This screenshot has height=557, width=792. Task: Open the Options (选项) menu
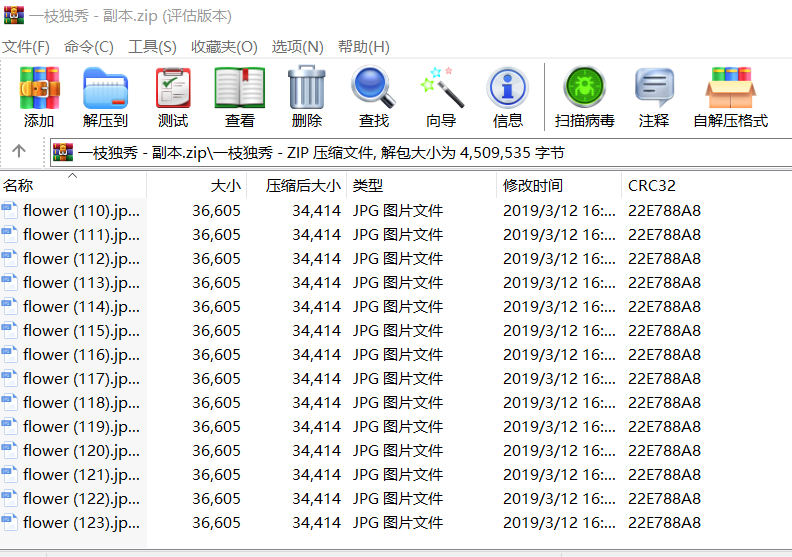[x=298, y=47]
